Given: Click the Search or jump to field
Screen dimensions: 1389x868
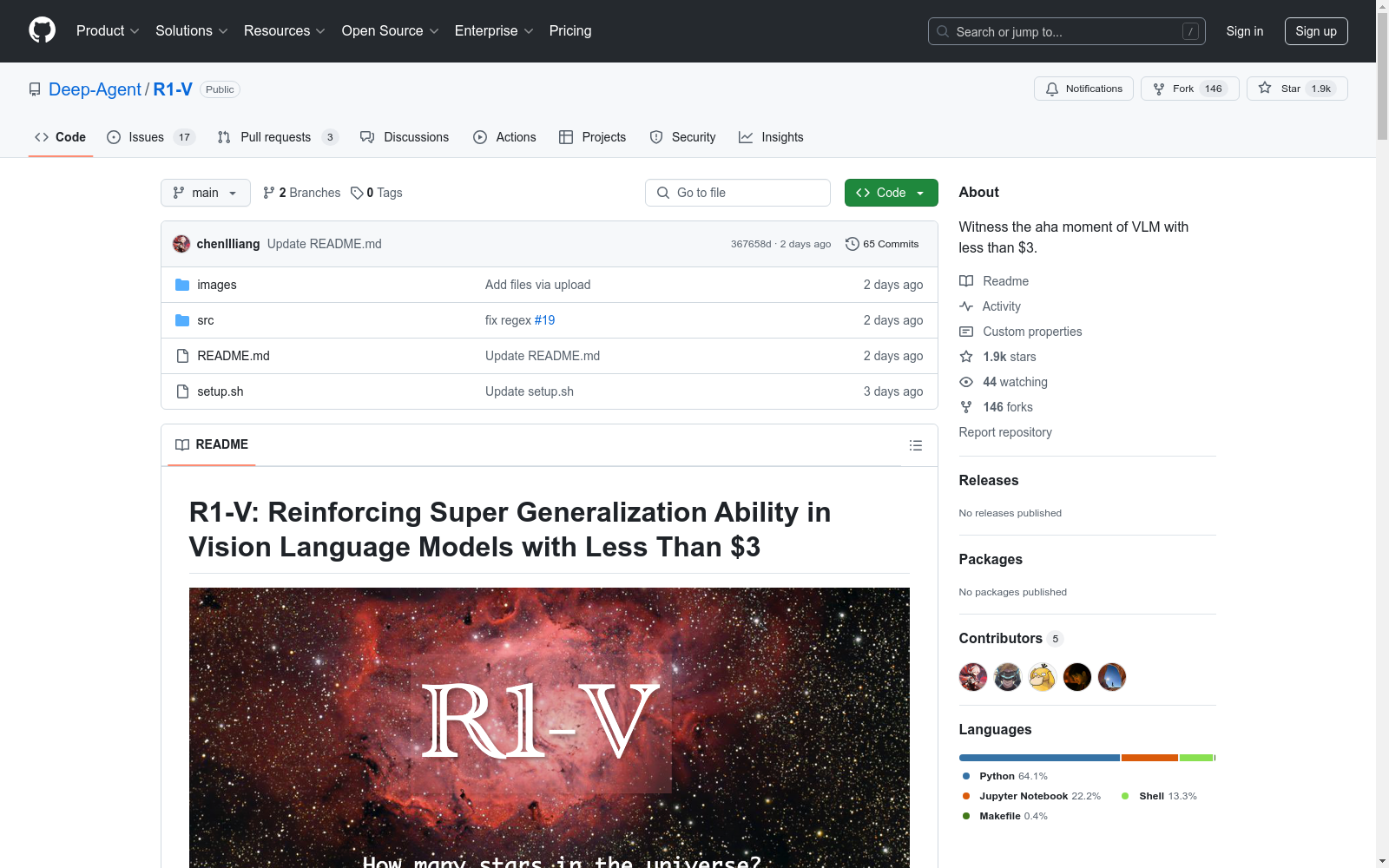Looking at the screenshot, I should [x=1067, y=31].
